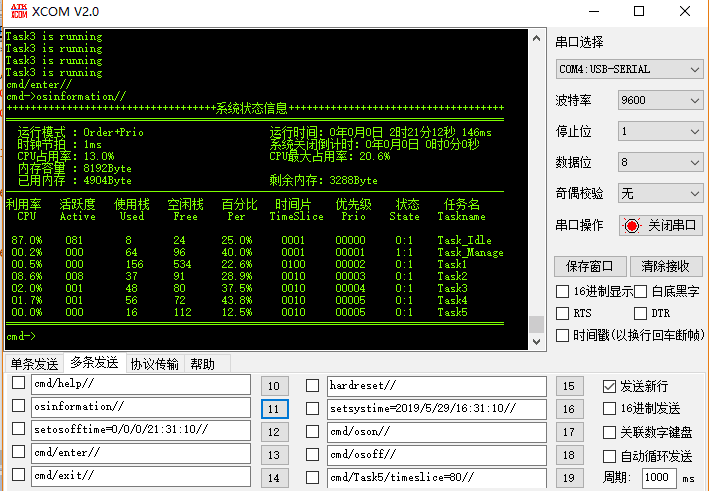Toggle the 白底黑字 checkbox
This screenshot has height=491, width=709.
(640, 292)
